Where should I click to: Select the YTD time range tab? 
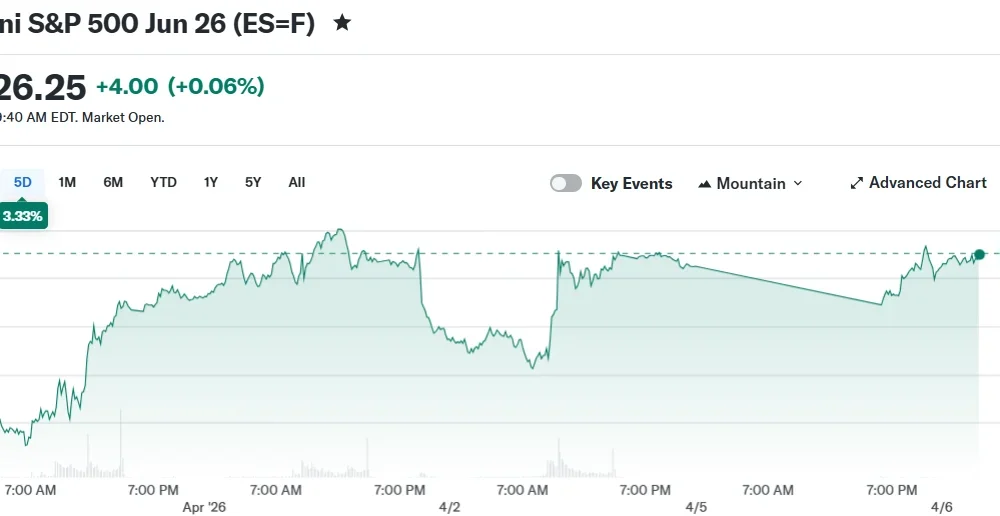pyautogui.click(x=163, y=182)
